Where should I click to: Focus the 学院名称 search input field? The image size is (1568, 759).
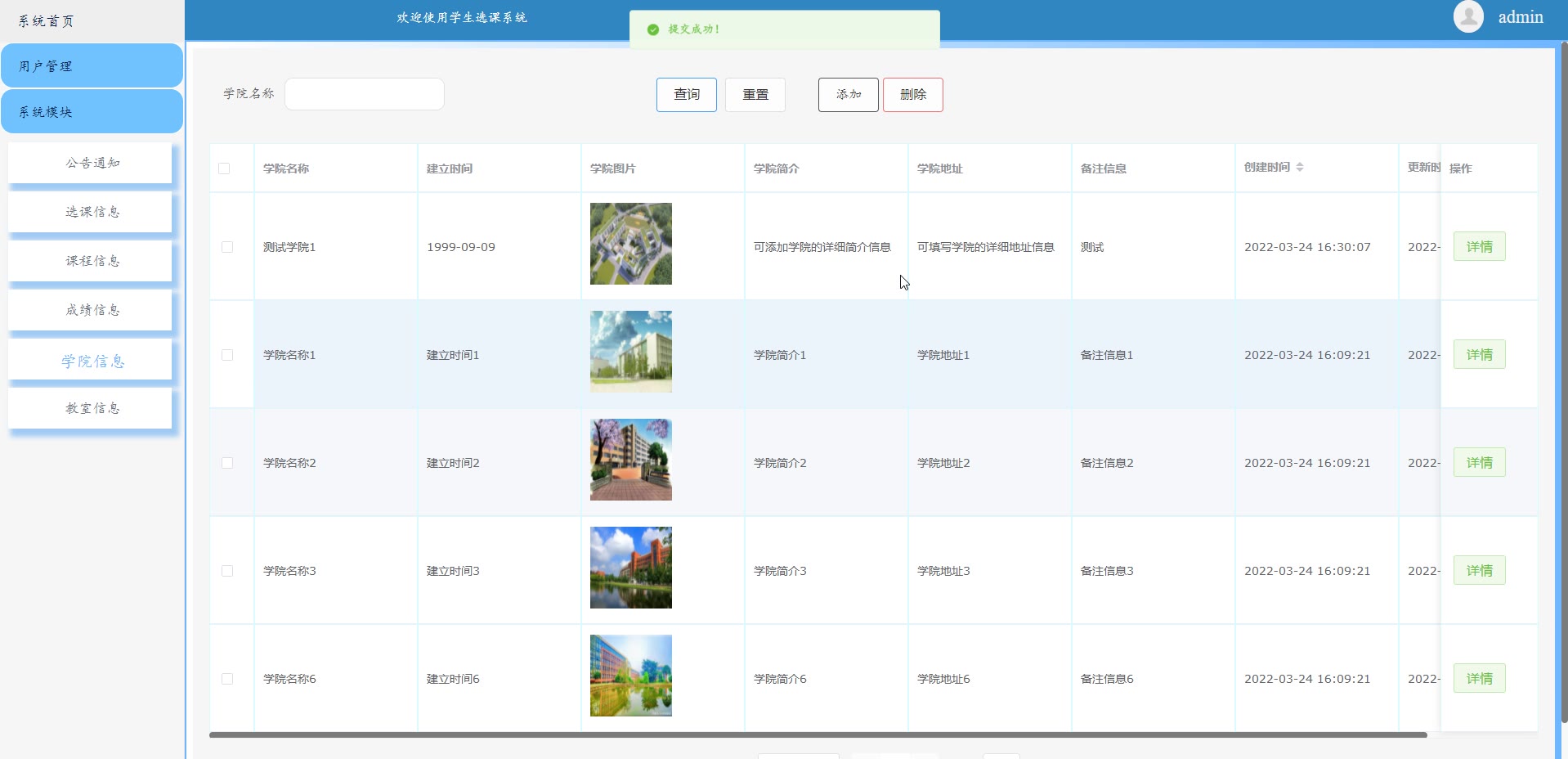coord(365,94)
